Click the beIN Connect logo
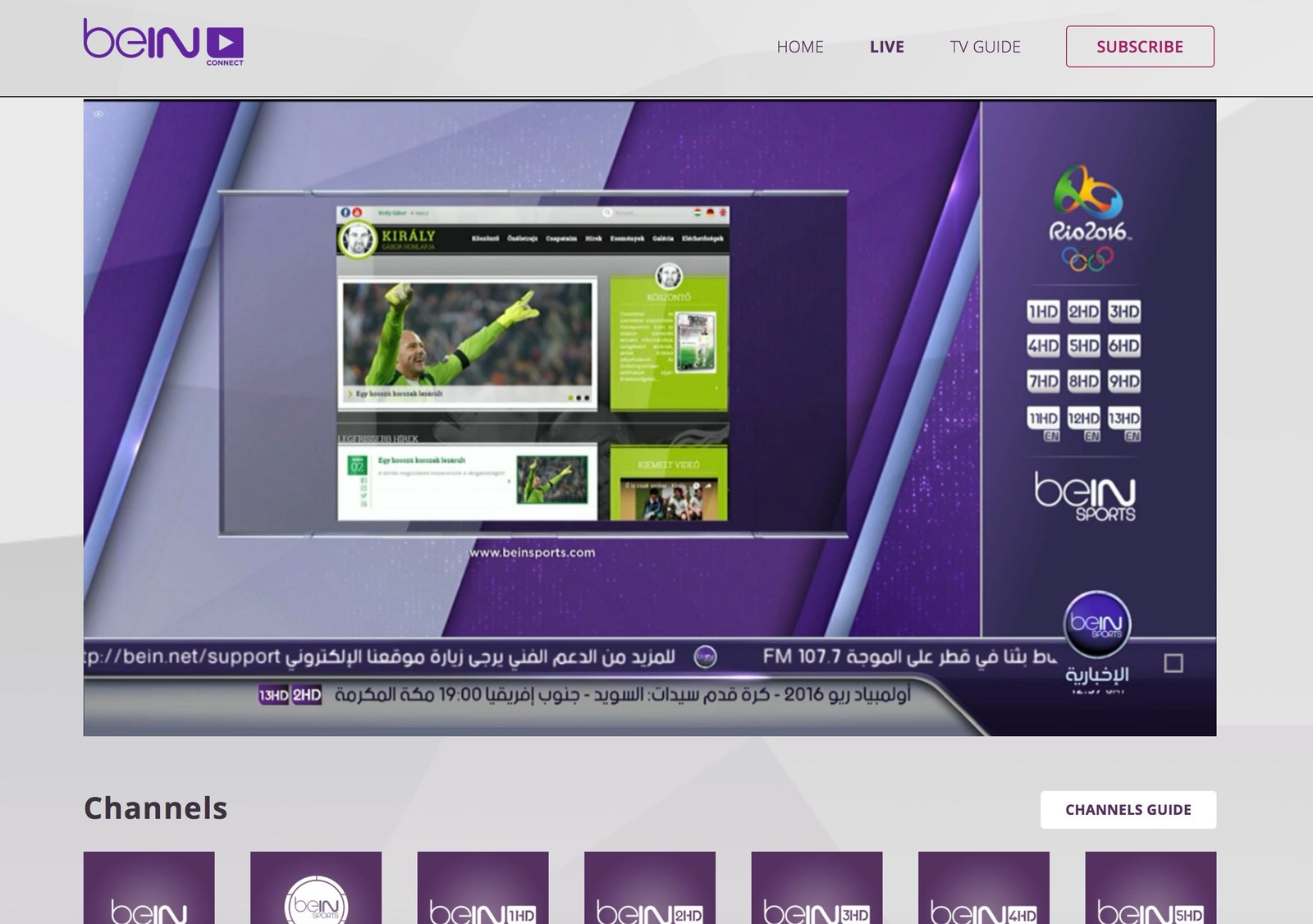1313x924 pixels. pos(163,42)
